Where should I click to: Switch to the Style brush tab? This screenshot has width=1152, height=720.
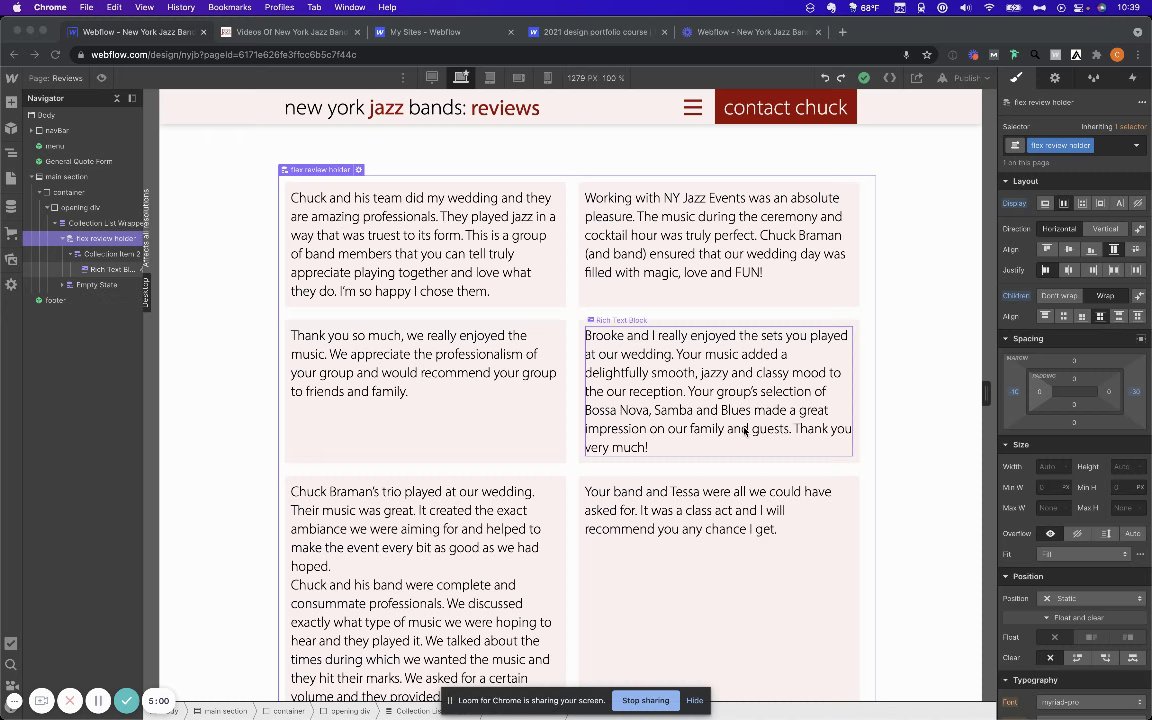pos(1016,78)
